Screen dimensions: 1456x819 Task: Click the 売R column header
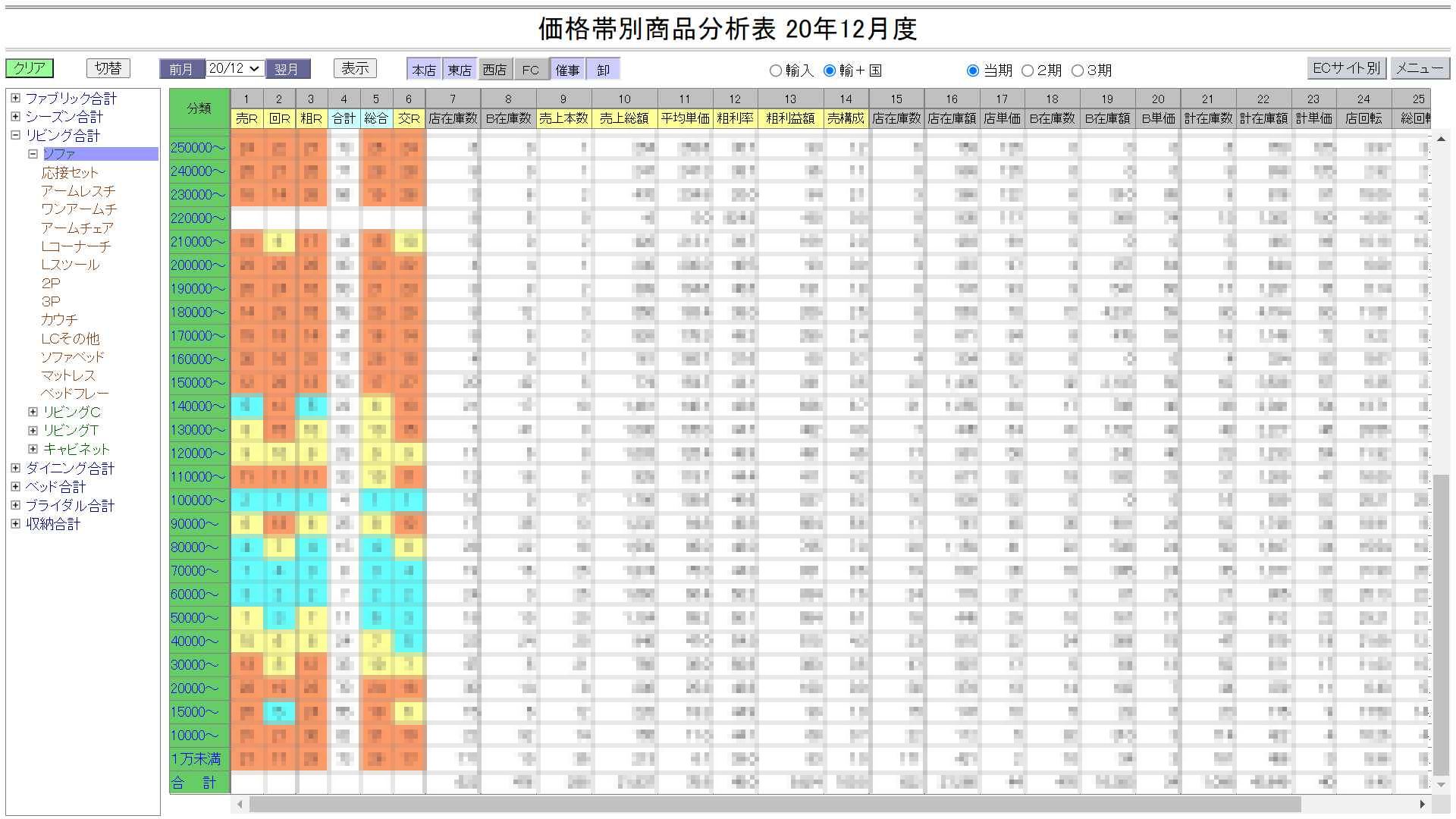246,118
